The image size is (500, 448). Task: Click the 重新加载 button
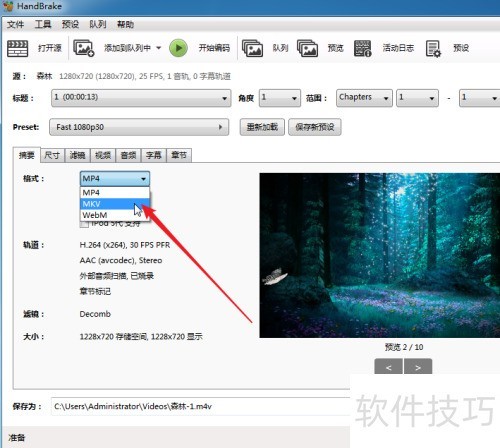pos(262,127)
